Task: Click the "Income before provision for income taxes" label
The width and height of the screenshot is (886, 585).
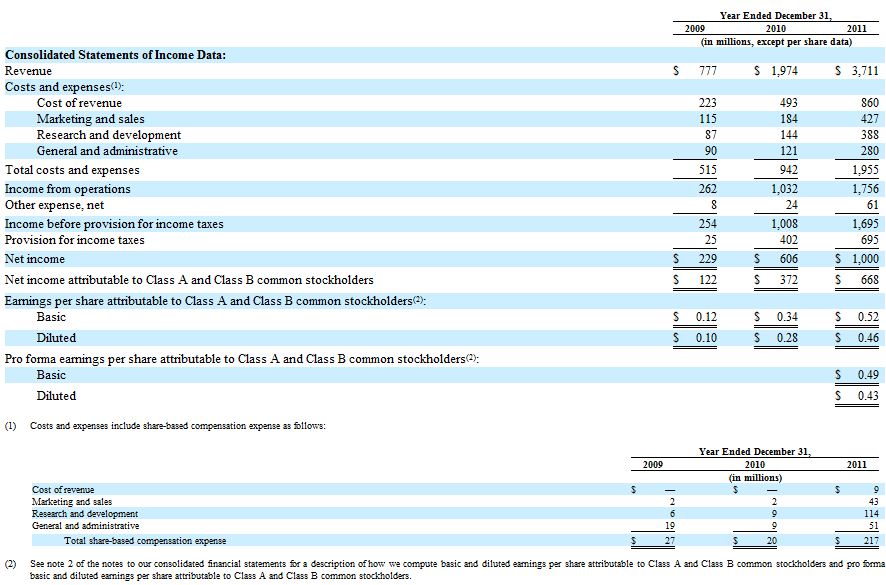Action: (x=114, y=224)
